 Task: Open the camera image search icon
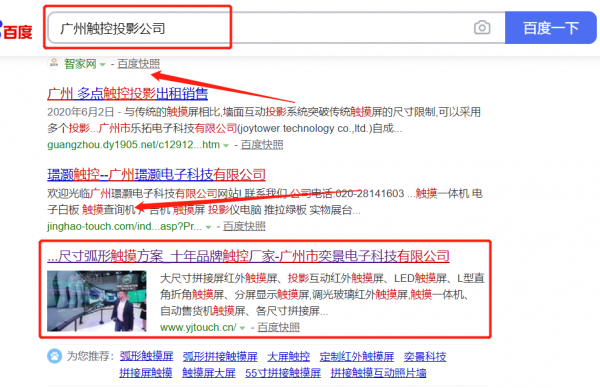tap(482, 28)
